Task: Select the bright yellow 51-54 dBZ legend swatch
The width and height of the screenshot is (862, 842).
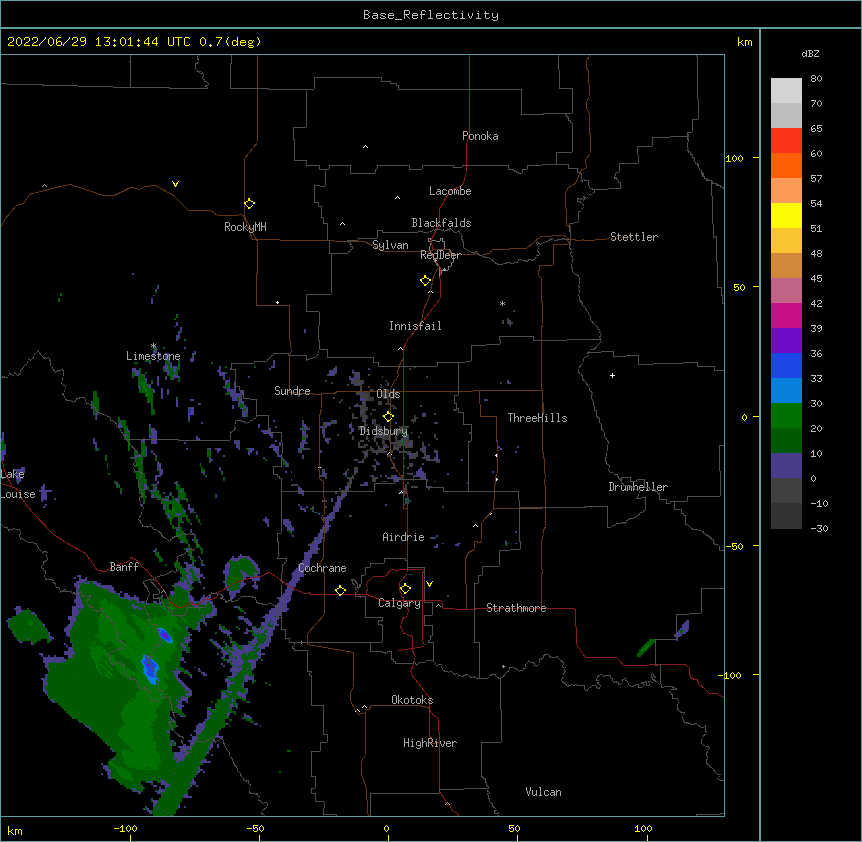Action: click(786, 215)
